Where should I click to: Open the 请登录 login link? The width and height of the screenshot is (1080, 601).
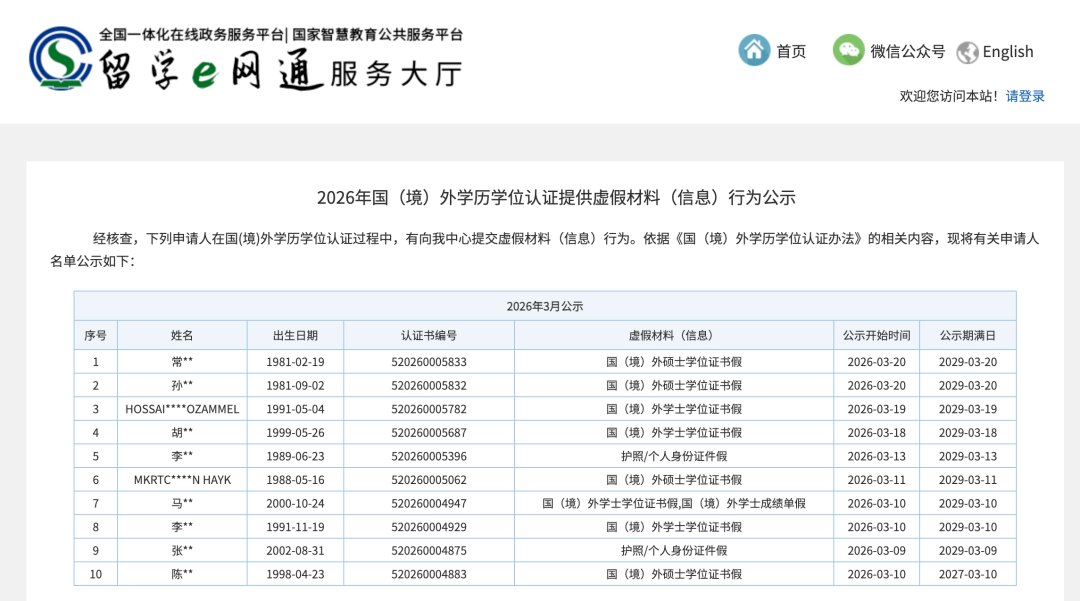click(x=1025, y=96)
